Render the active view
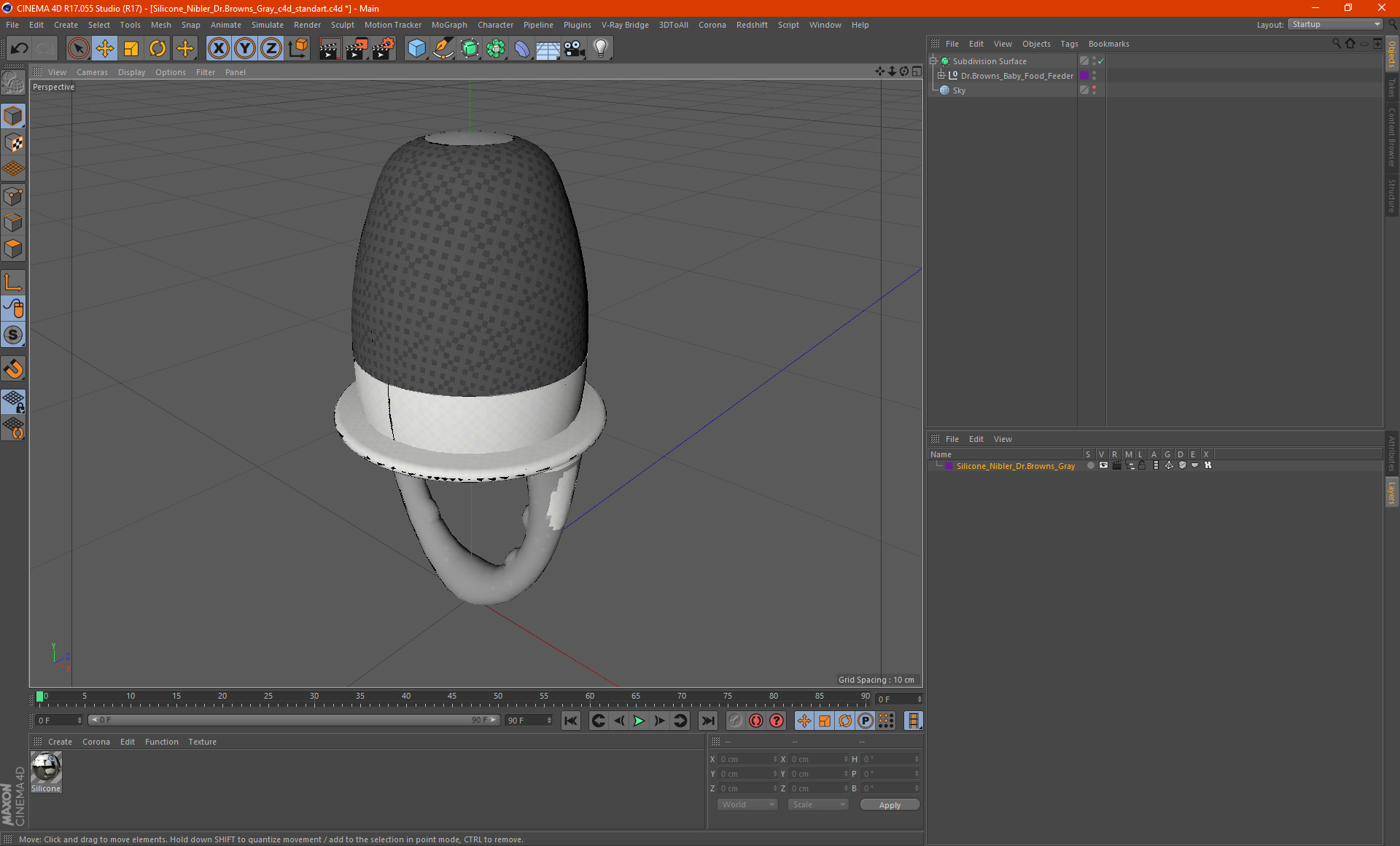 330,49
